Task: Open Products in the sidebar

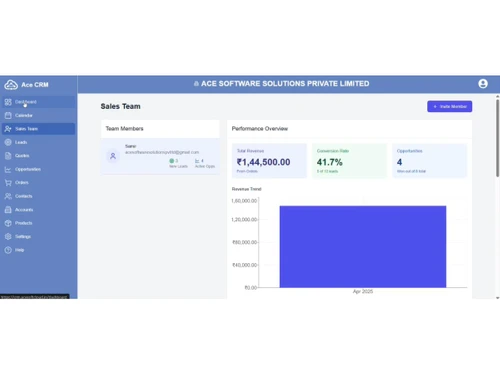Action: [x=38, y=223]
